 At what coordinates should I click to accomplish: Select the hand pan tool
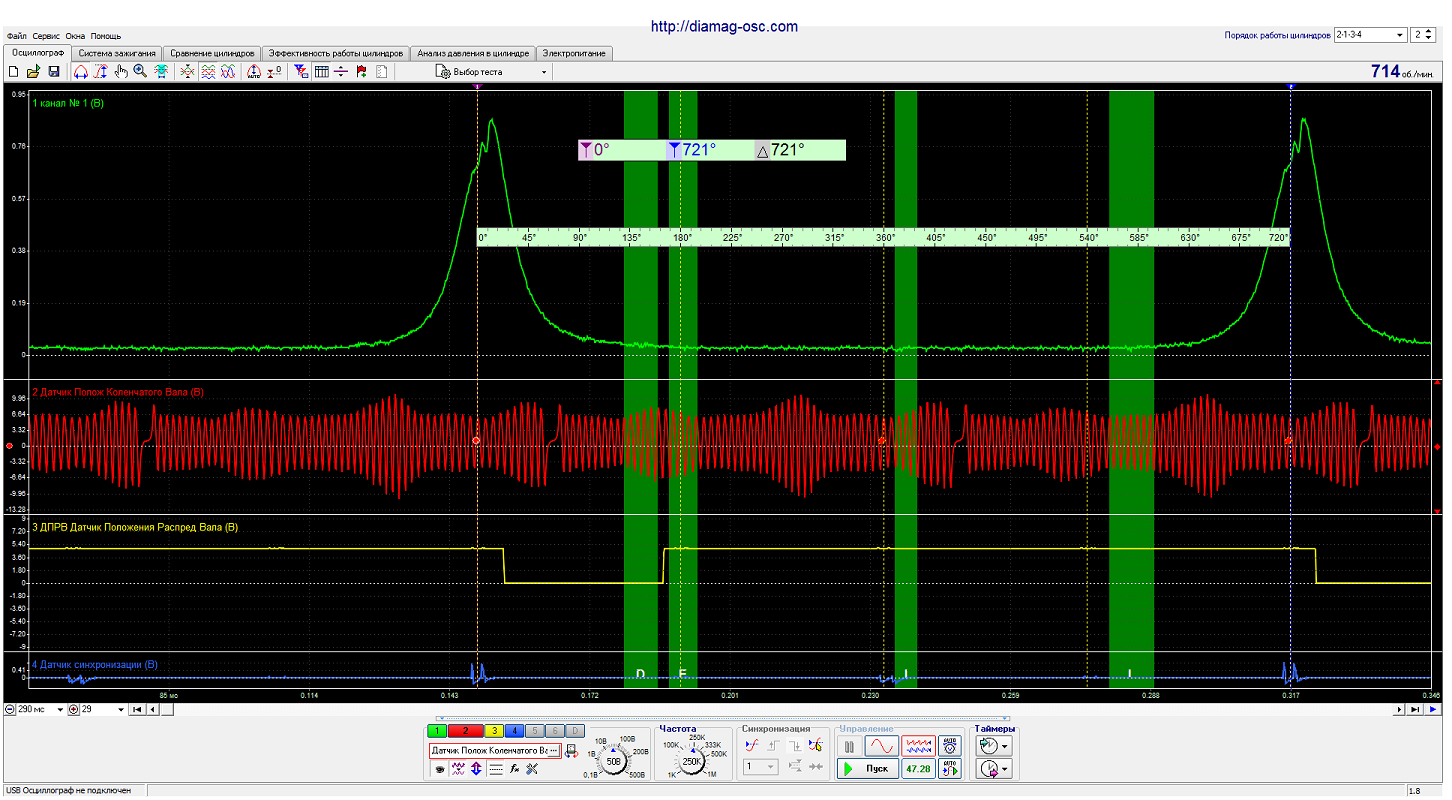[121, 72]
